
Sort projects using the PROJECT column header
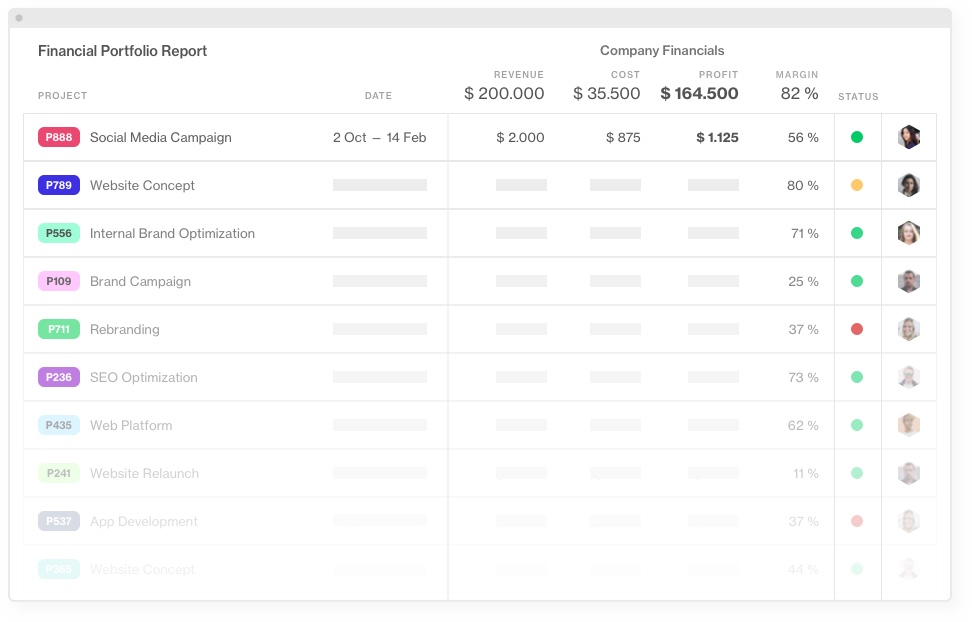[x=62, y=96]
